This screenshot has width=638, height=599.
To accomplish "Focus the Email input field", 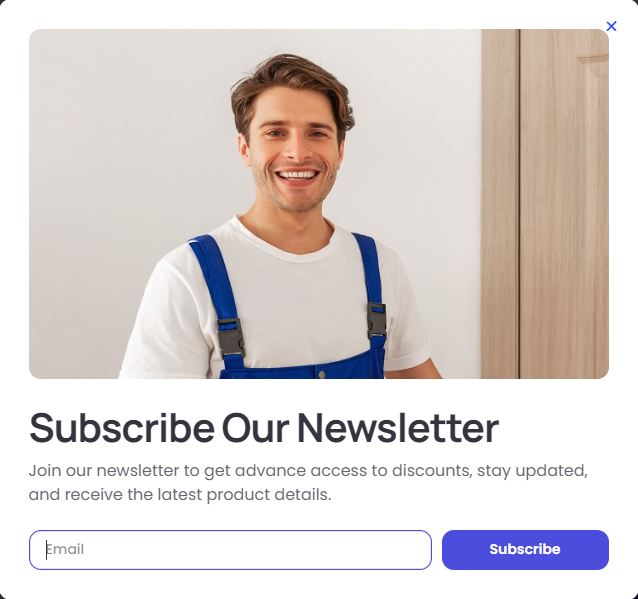I will [x=230, y=550].
